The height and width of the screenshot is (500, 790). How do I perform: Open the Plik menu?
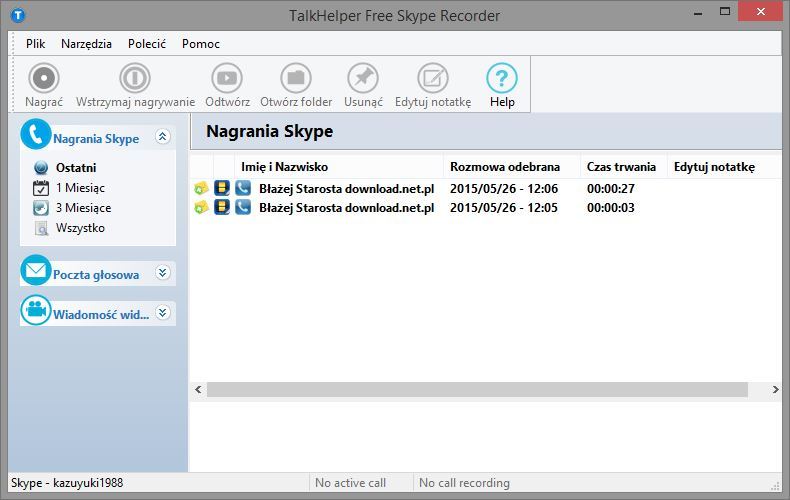click(35, 44)
